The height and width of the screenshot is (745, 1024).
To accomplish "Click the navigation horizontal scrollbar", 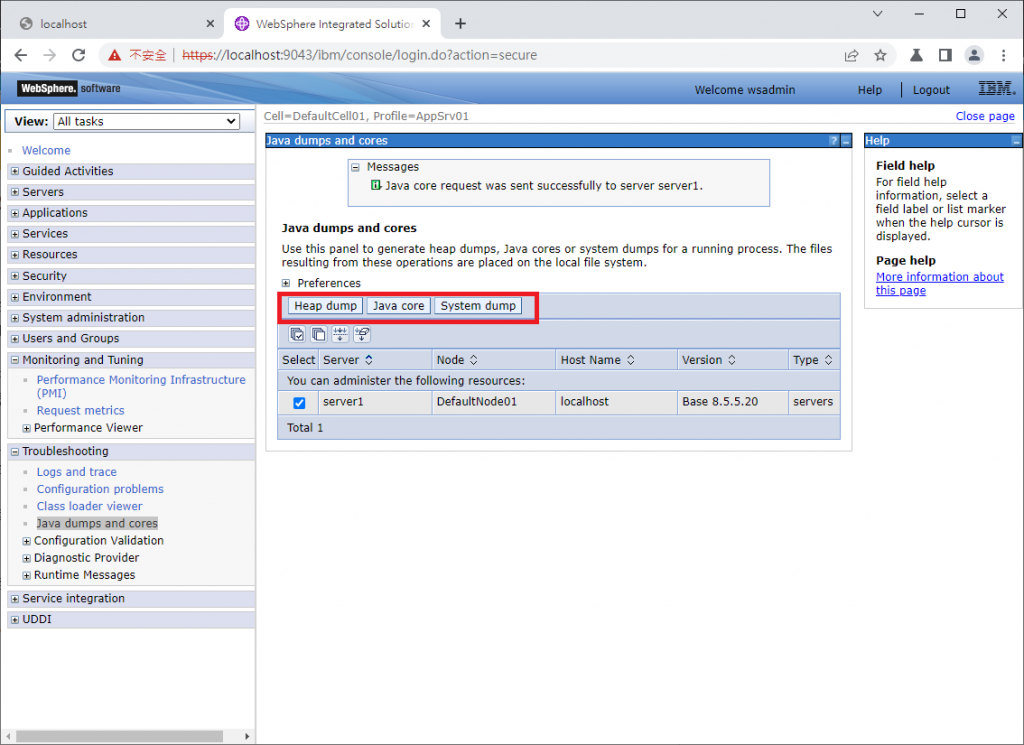I will [120, 736].
